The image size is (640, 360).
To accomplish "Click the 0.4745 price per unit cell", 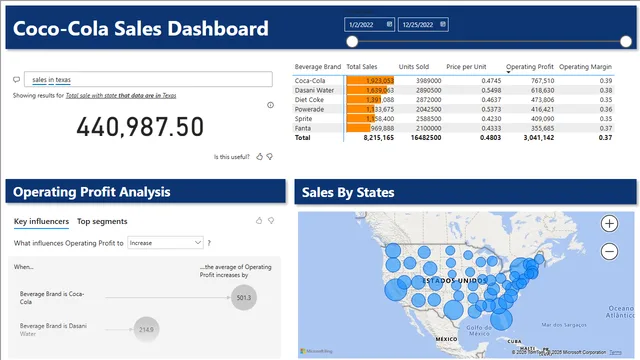I will (491, 80).
